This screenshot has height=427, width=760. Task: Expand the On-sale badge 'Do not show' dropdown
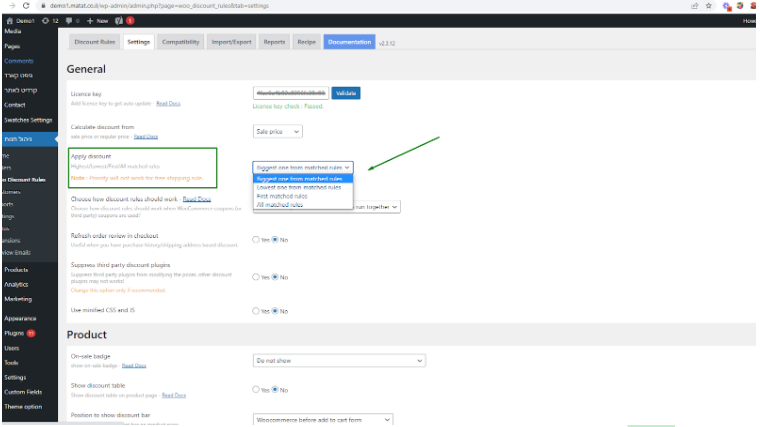pos(339,360)
